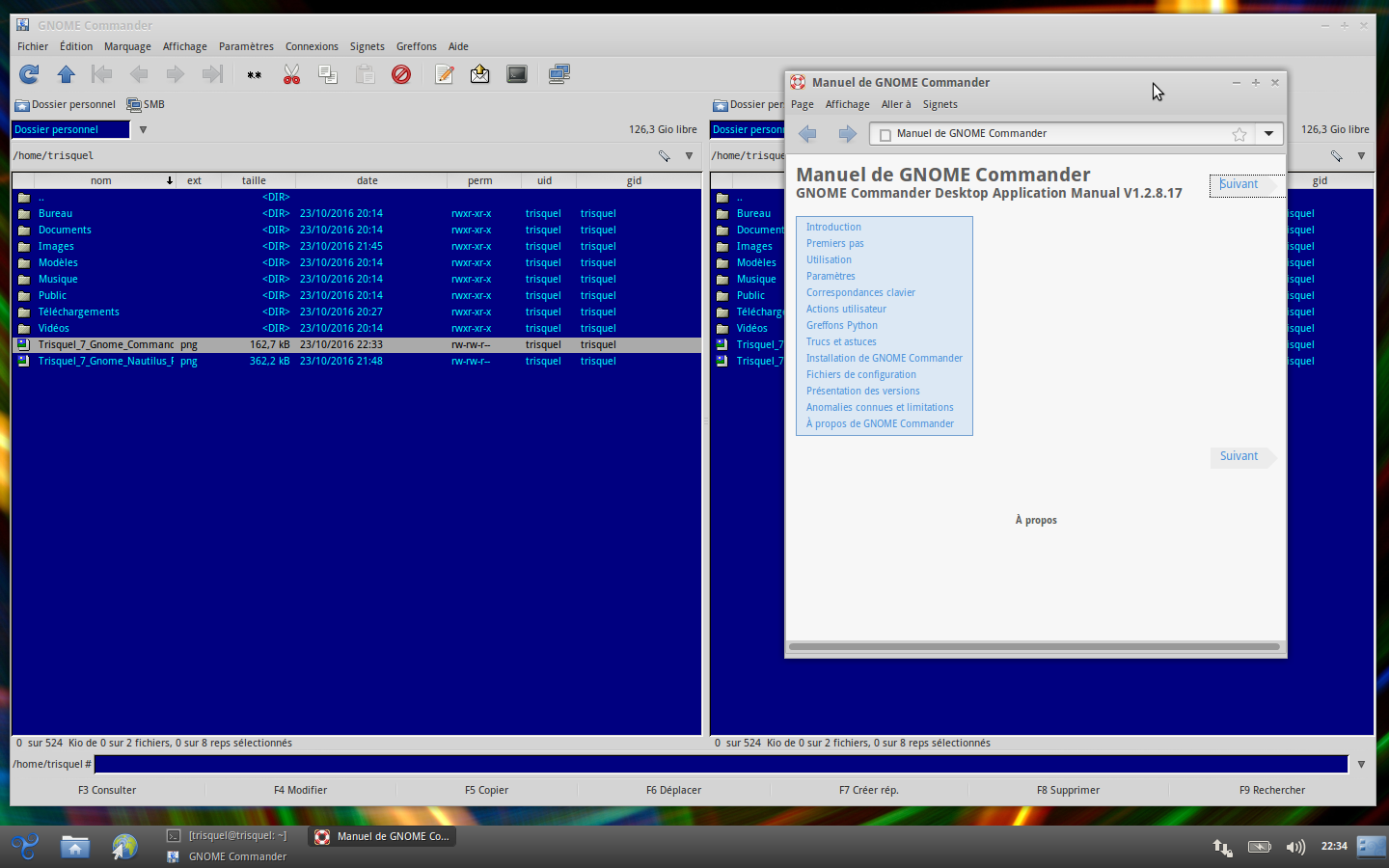The width and height of the screenshot is (1389, 868).
Task: Click F9 Rechercher button
Action: (1272, 790)
